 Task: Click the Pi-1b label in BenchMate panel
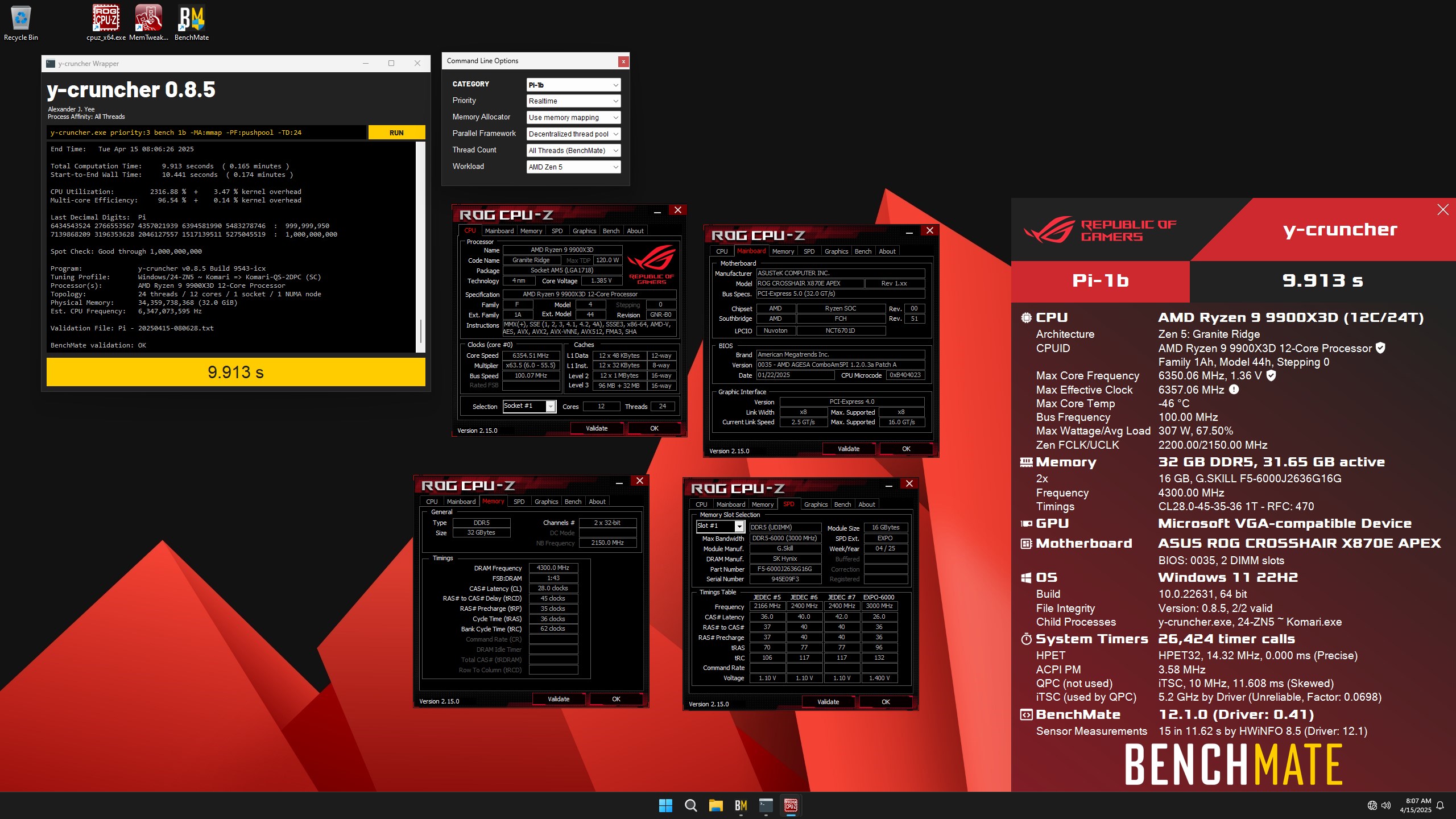(1100, 280)
